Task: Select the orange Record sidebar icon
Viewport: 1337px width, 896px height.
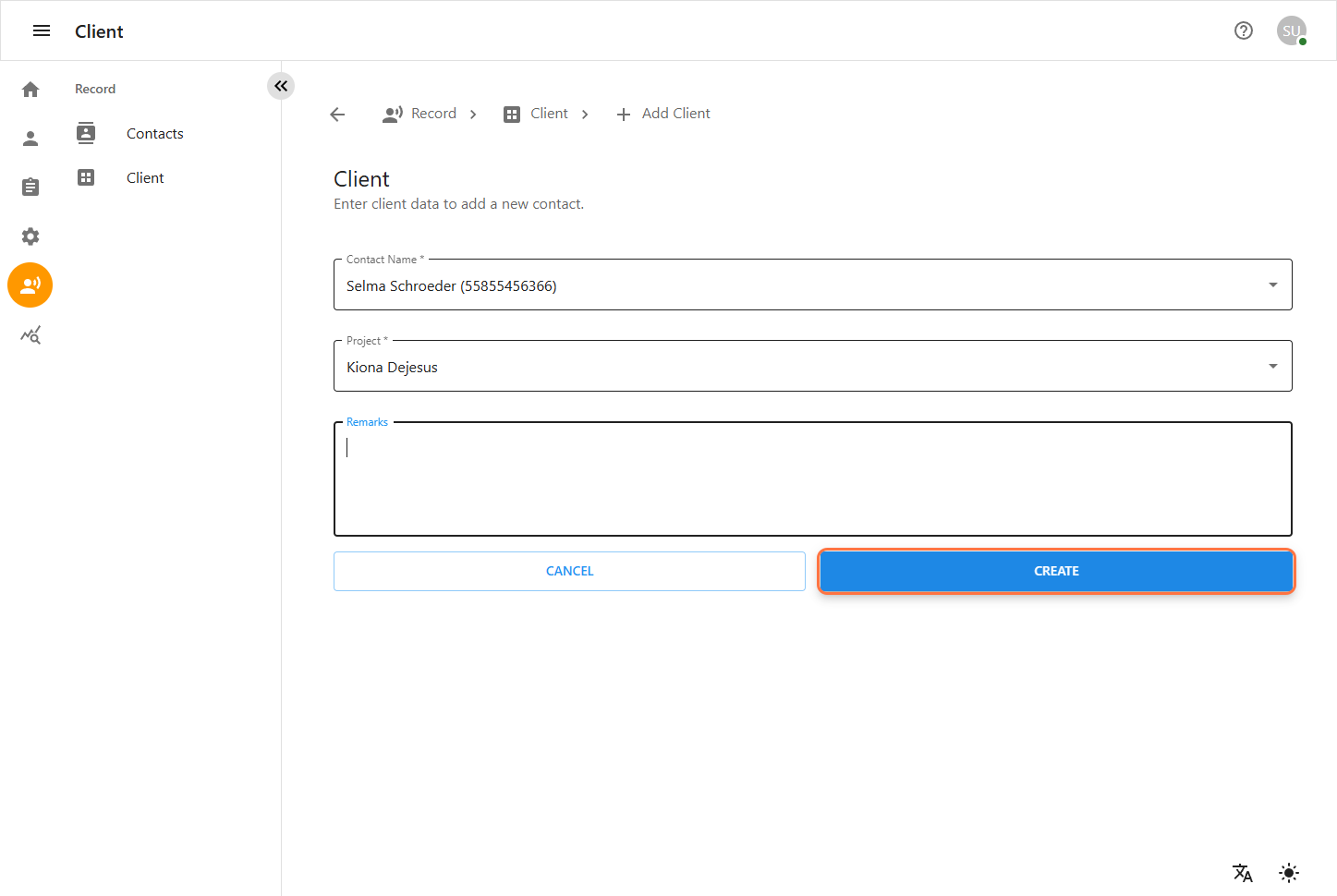Action: [x=30, y=285]
